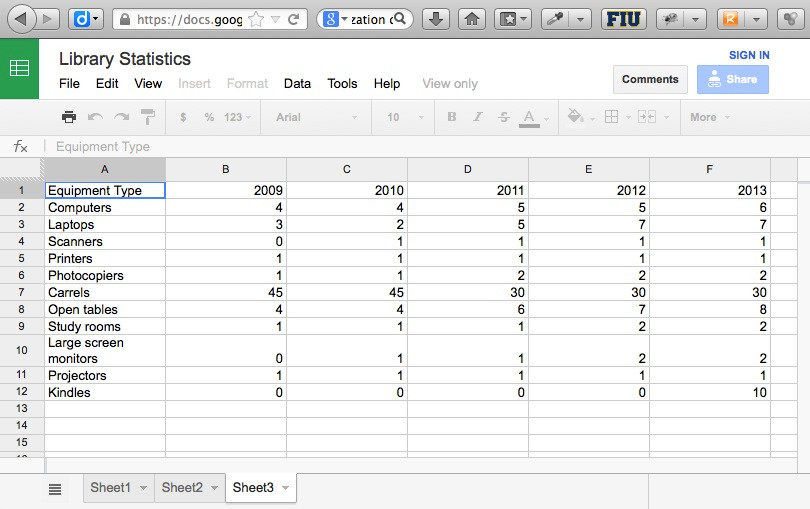Select the Study rooms cell
Viewport: 810px width, 509px height.
pos(105,327)
